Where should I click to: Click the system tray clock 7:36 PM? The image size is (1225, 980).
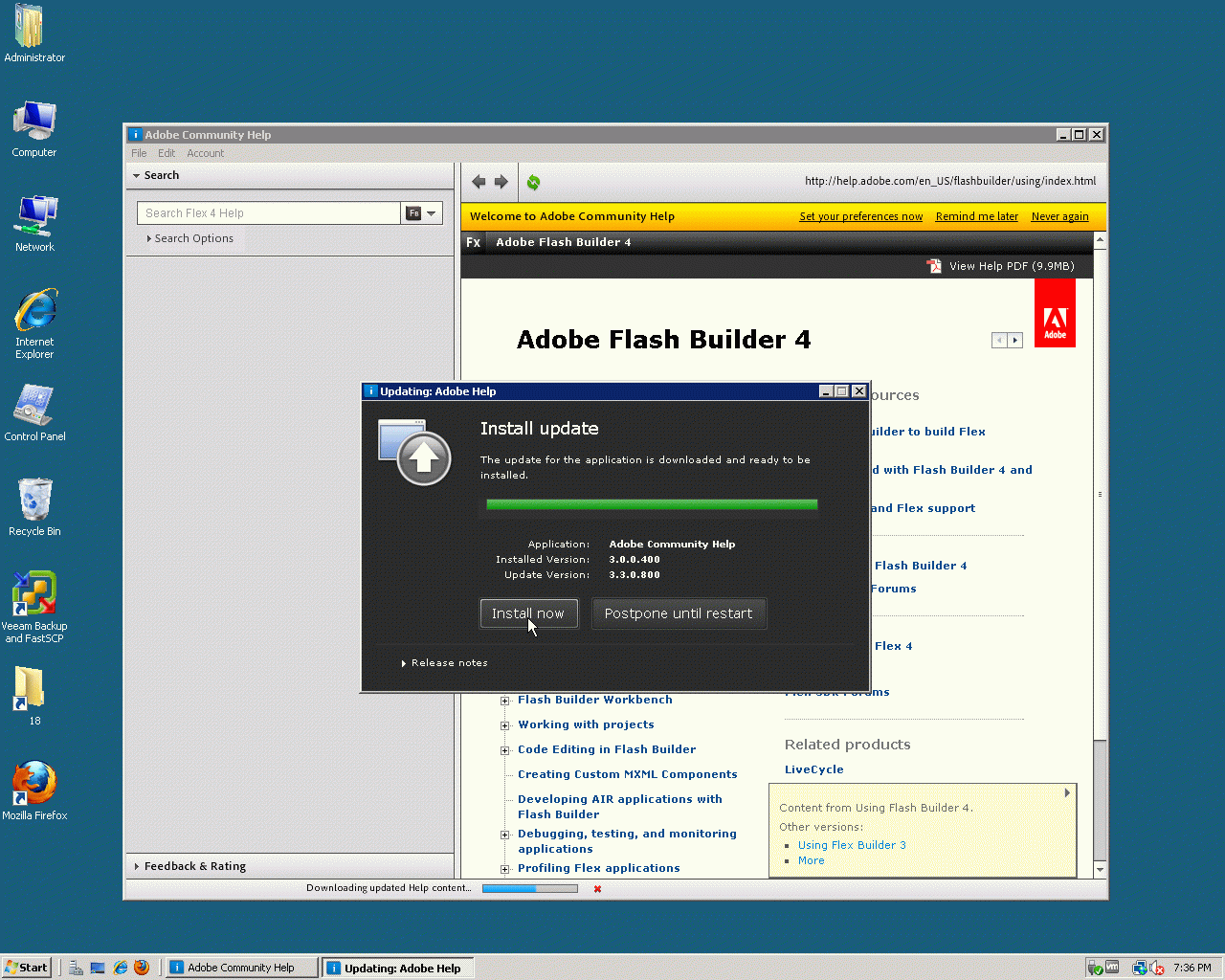click(1192, 968)
